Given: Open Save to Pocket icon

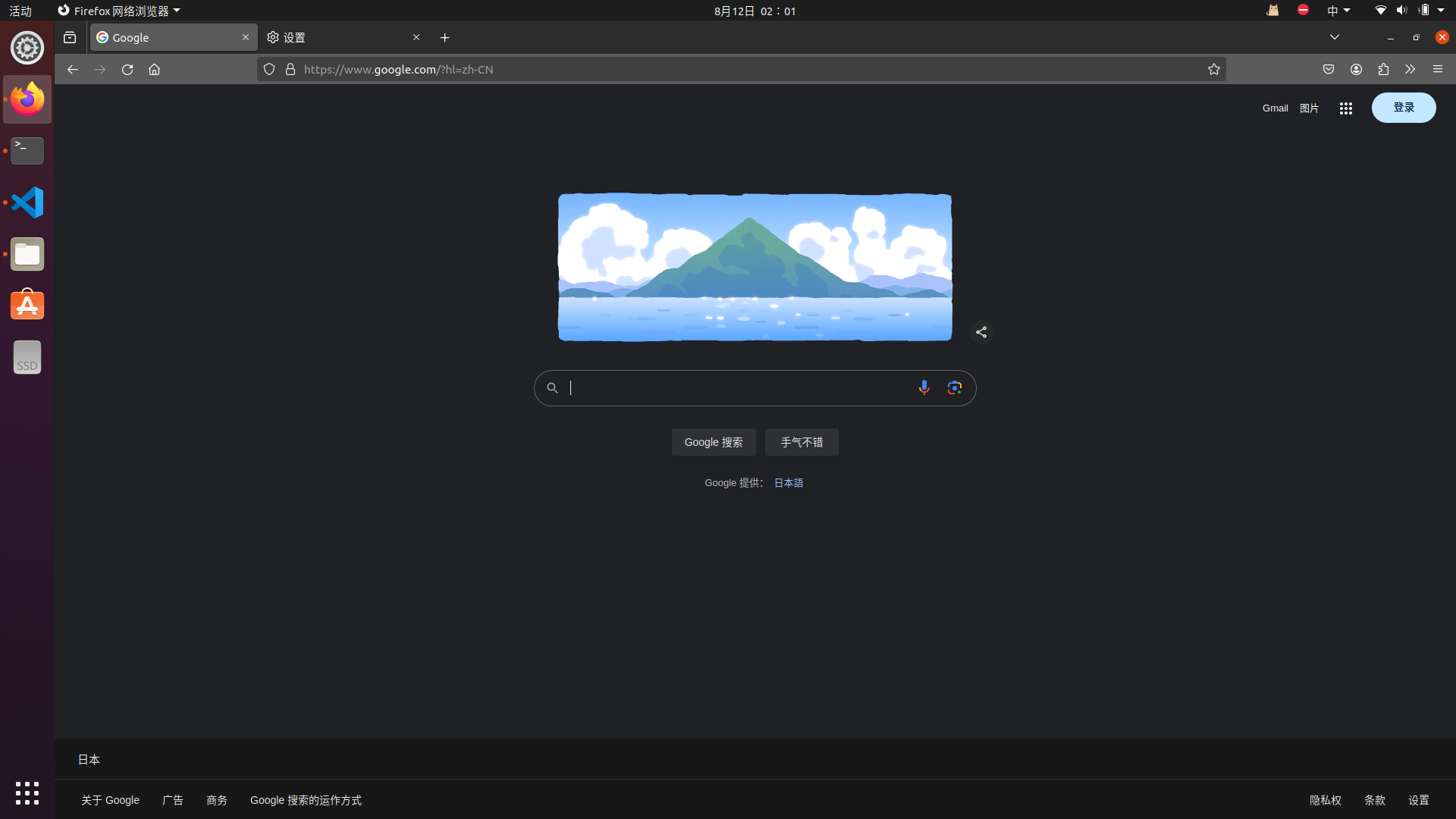Looking at the screenshot, I should click(x=1329, y=69).
